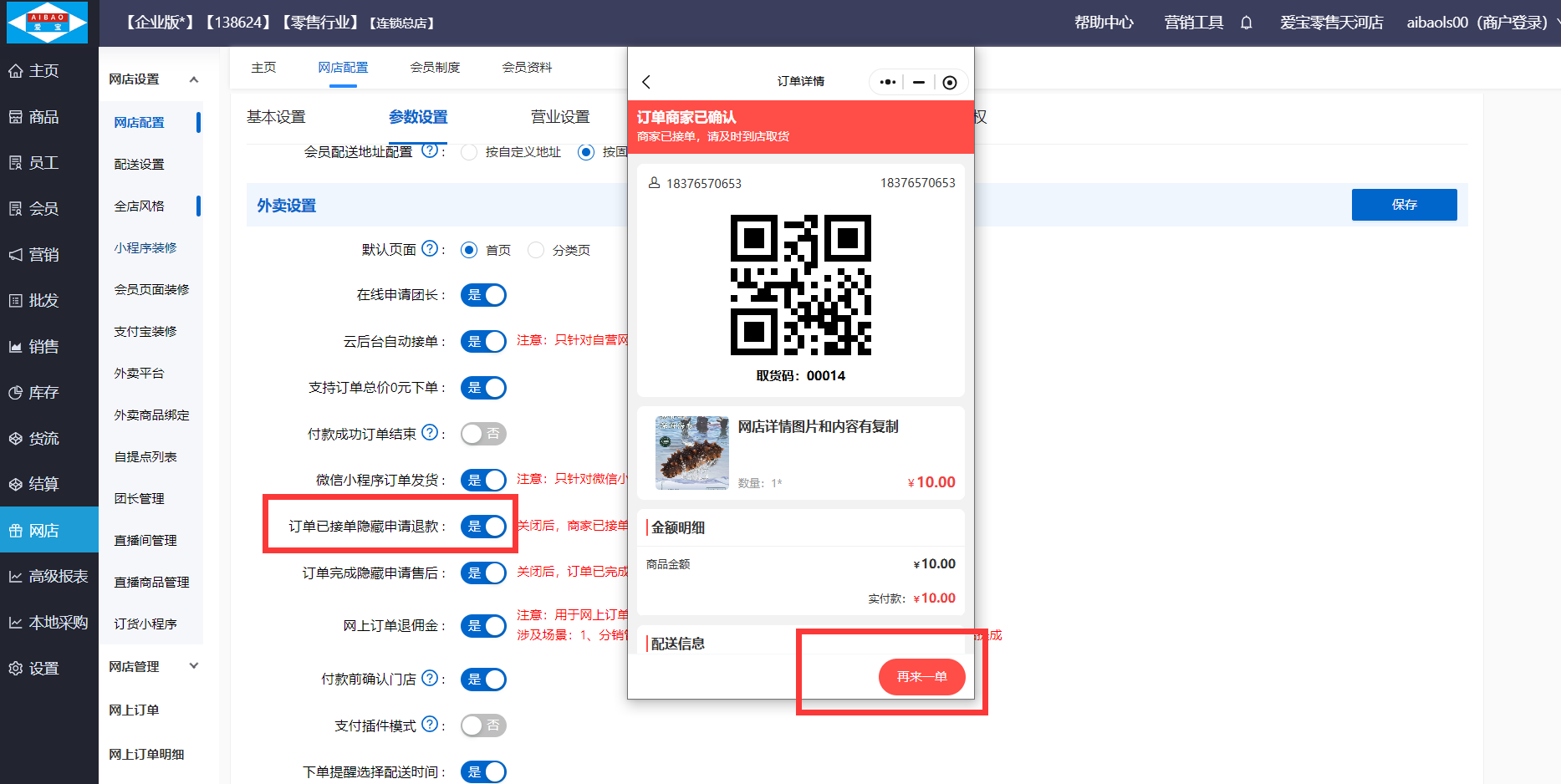
Task: Enable 支付插件模式 switch
Action: [483, 725]
